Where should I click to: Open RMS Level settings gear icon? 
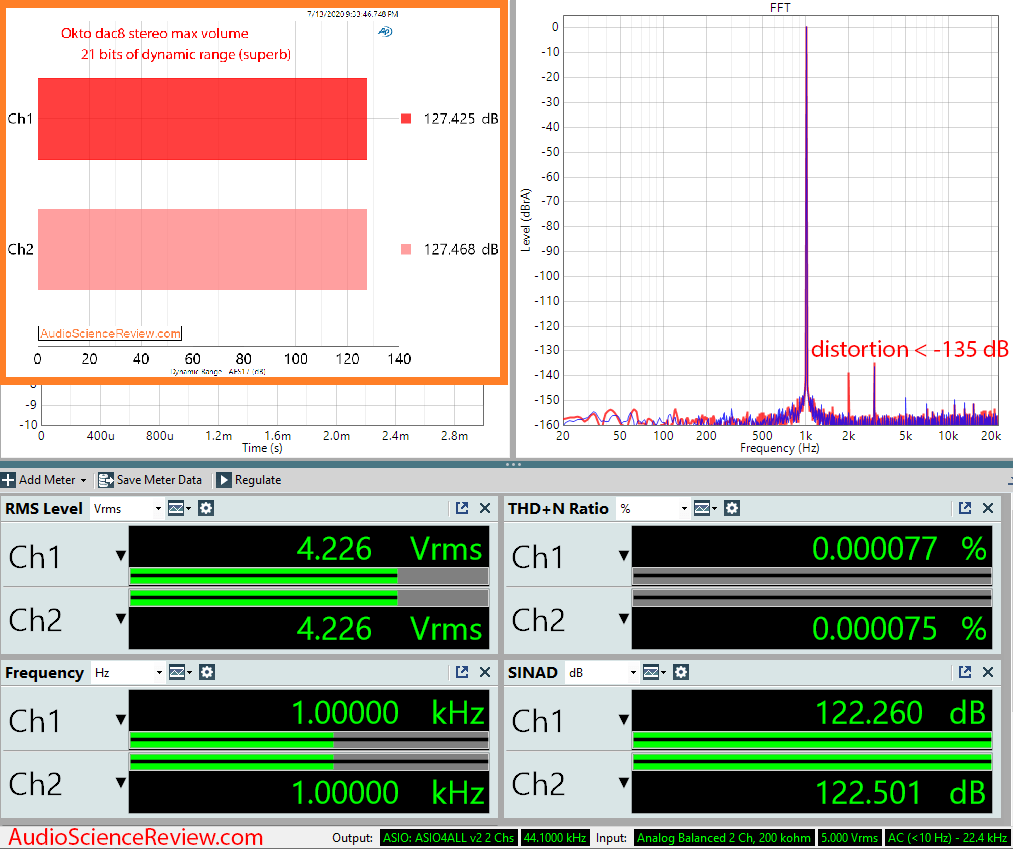click(x=206, y=508)
